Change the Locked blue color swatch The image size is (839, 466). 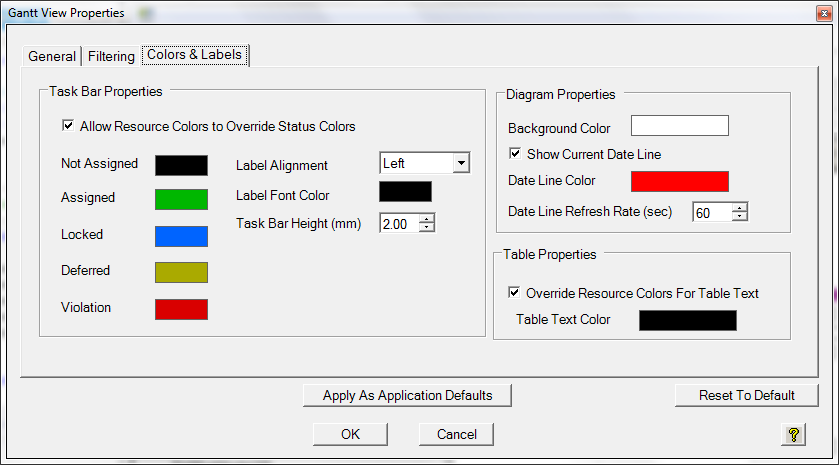(181, 236)
